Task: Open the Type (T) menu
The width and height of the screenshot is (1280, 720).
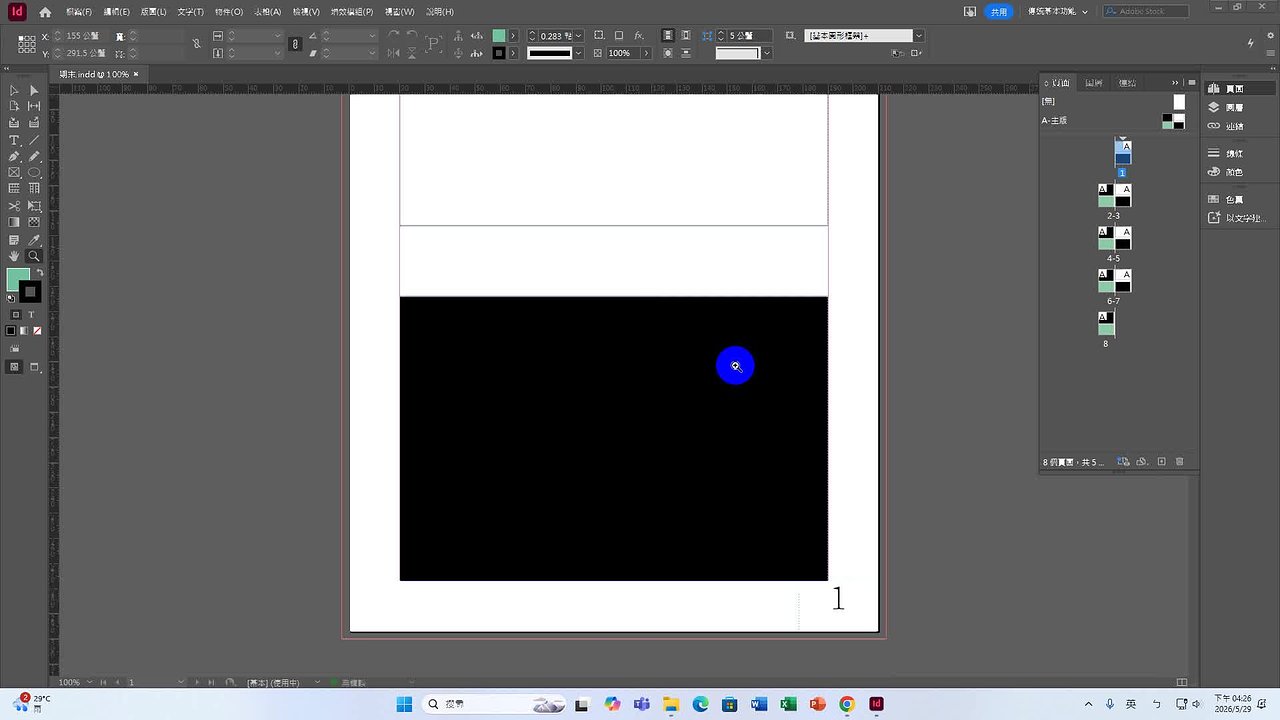Action: coord(190,12)
